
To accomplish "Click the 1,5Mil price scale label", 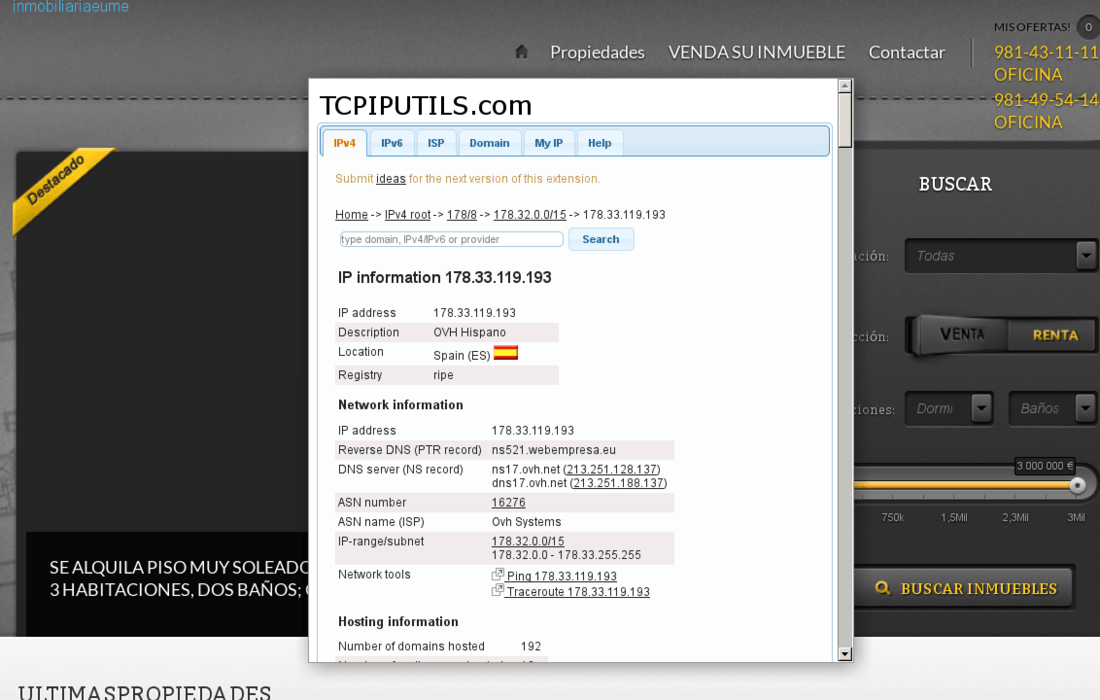I will pyautogui.click(x=954, y=518).
